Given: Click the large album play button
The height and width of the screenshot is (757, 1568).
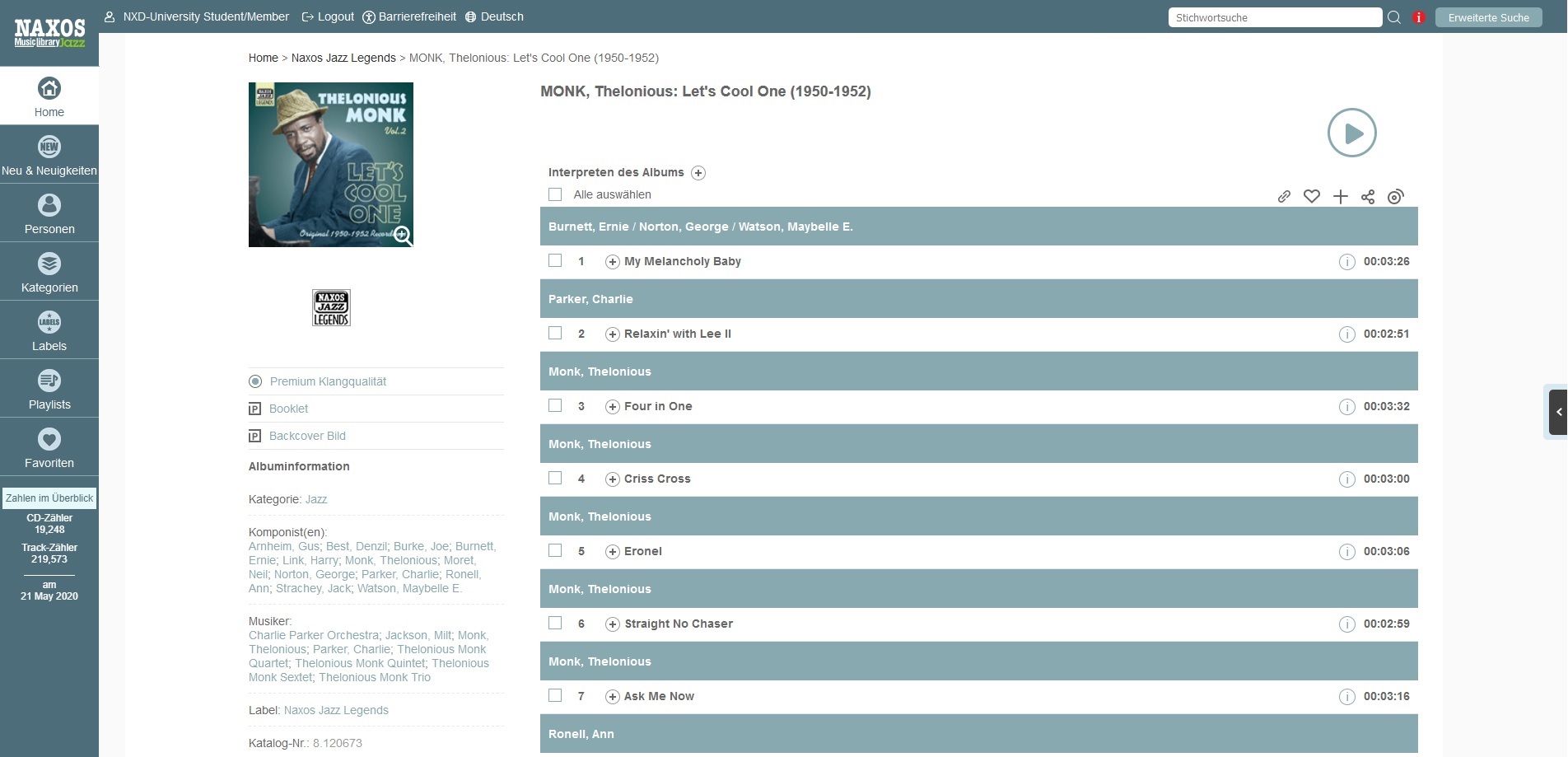Looking at the screenshot, I should pyautogui.click(x=1351, y=133).
